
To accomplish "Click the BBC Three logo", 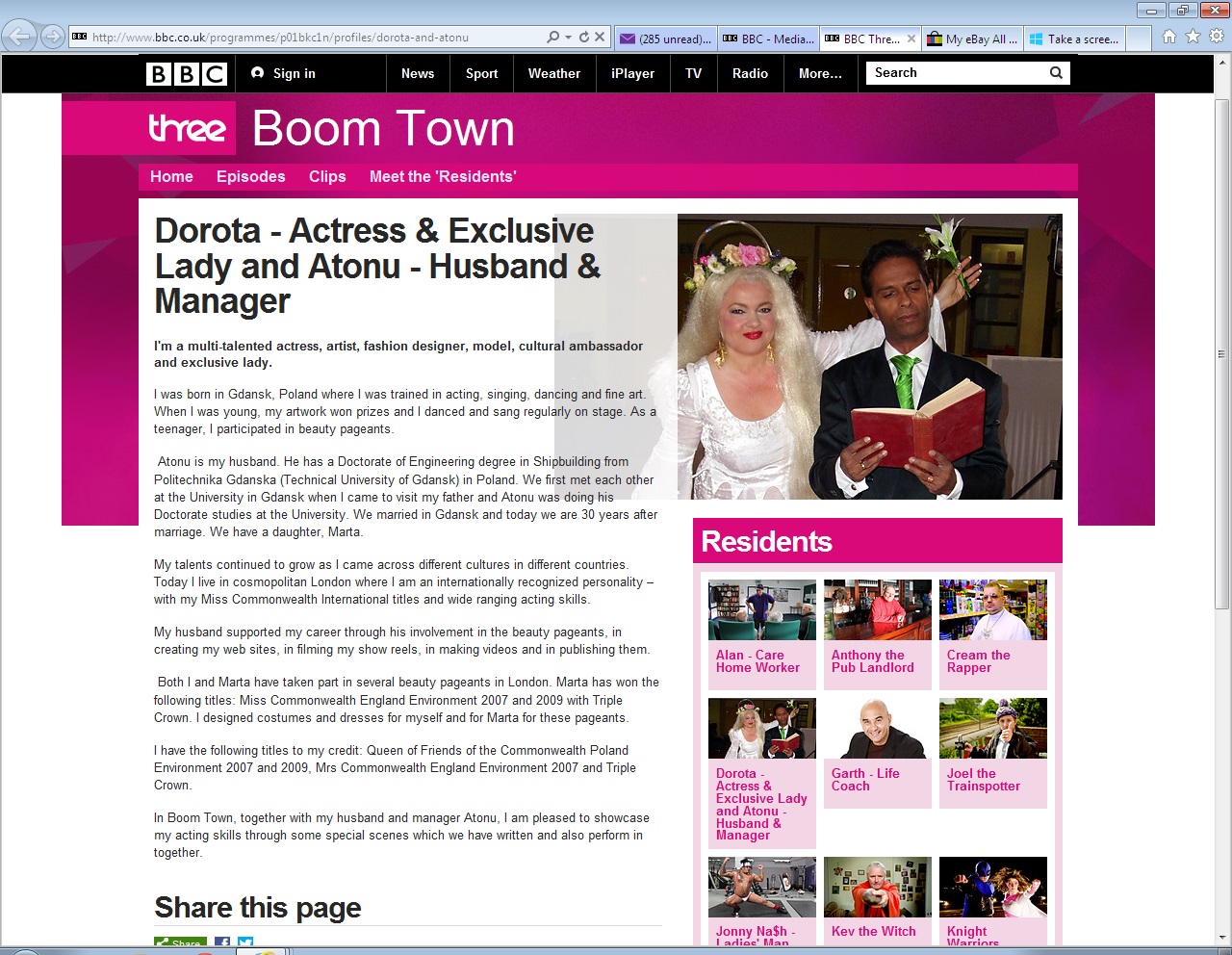I will pos(187,128).
